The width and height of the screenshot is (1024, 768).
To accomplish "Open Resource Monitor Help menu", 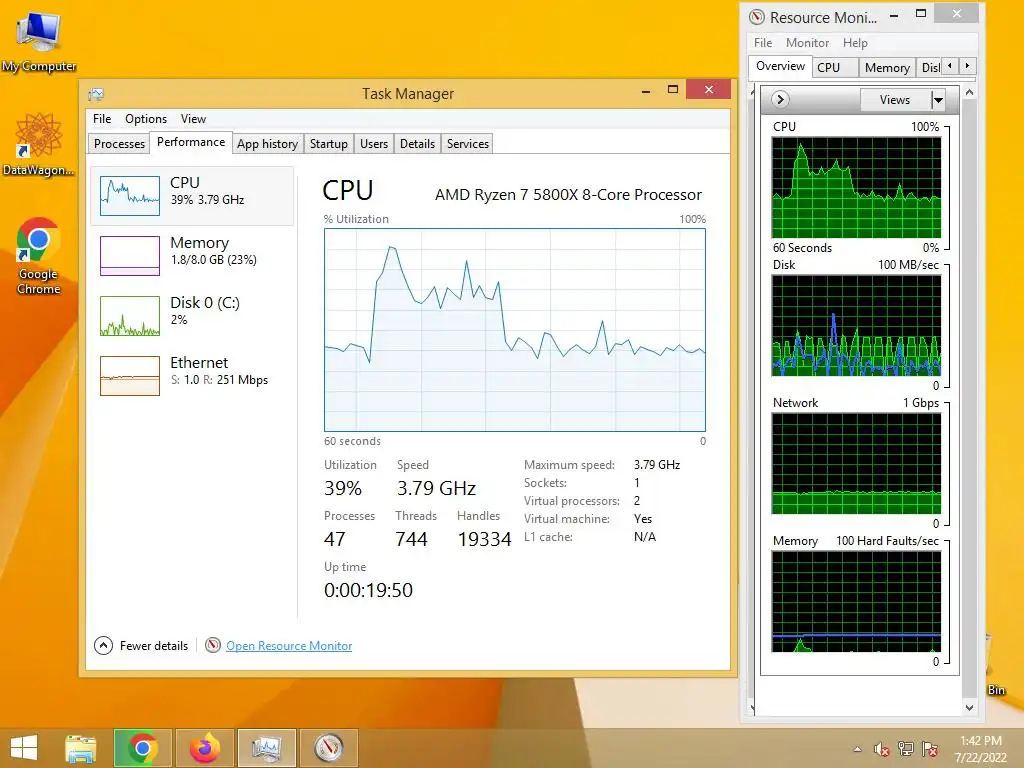I will 855,42.
